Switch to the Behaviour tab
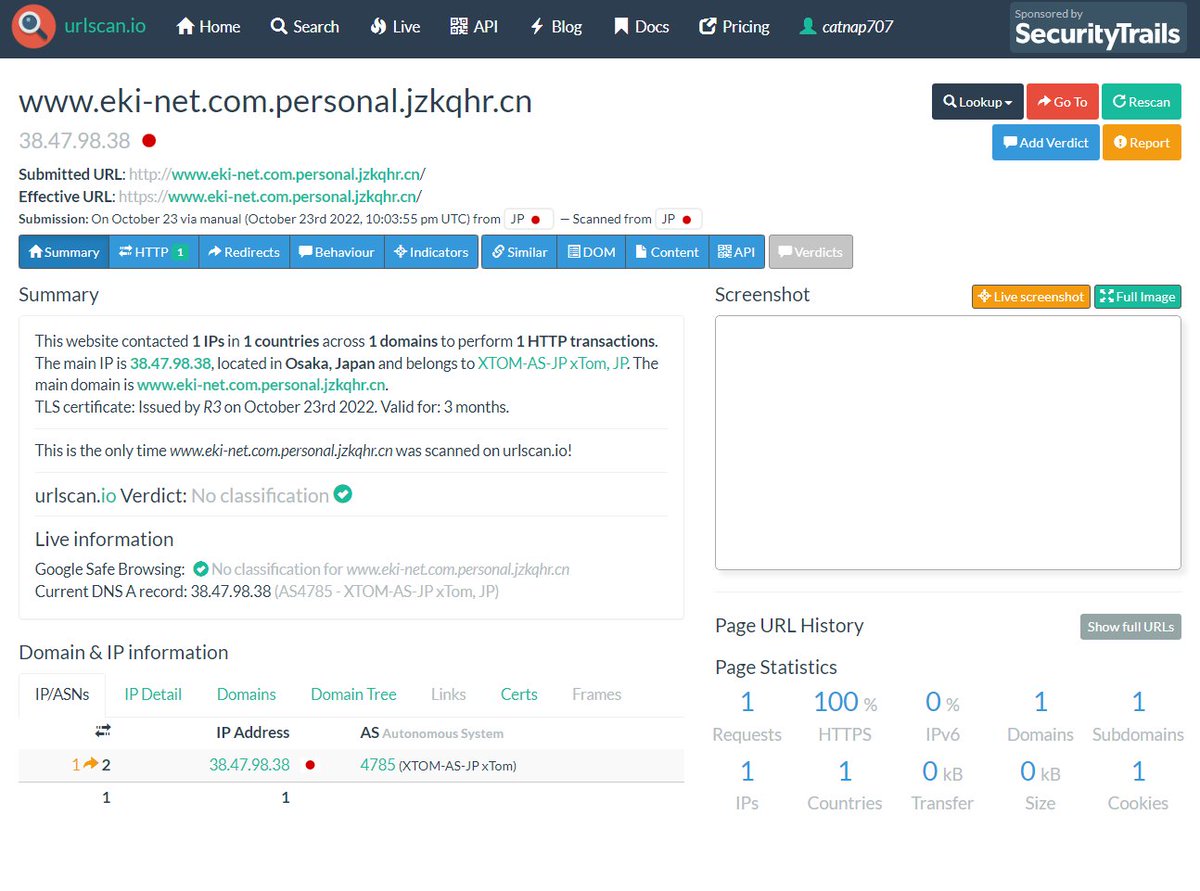This screenshot has width=1200, height=891. 336,252
